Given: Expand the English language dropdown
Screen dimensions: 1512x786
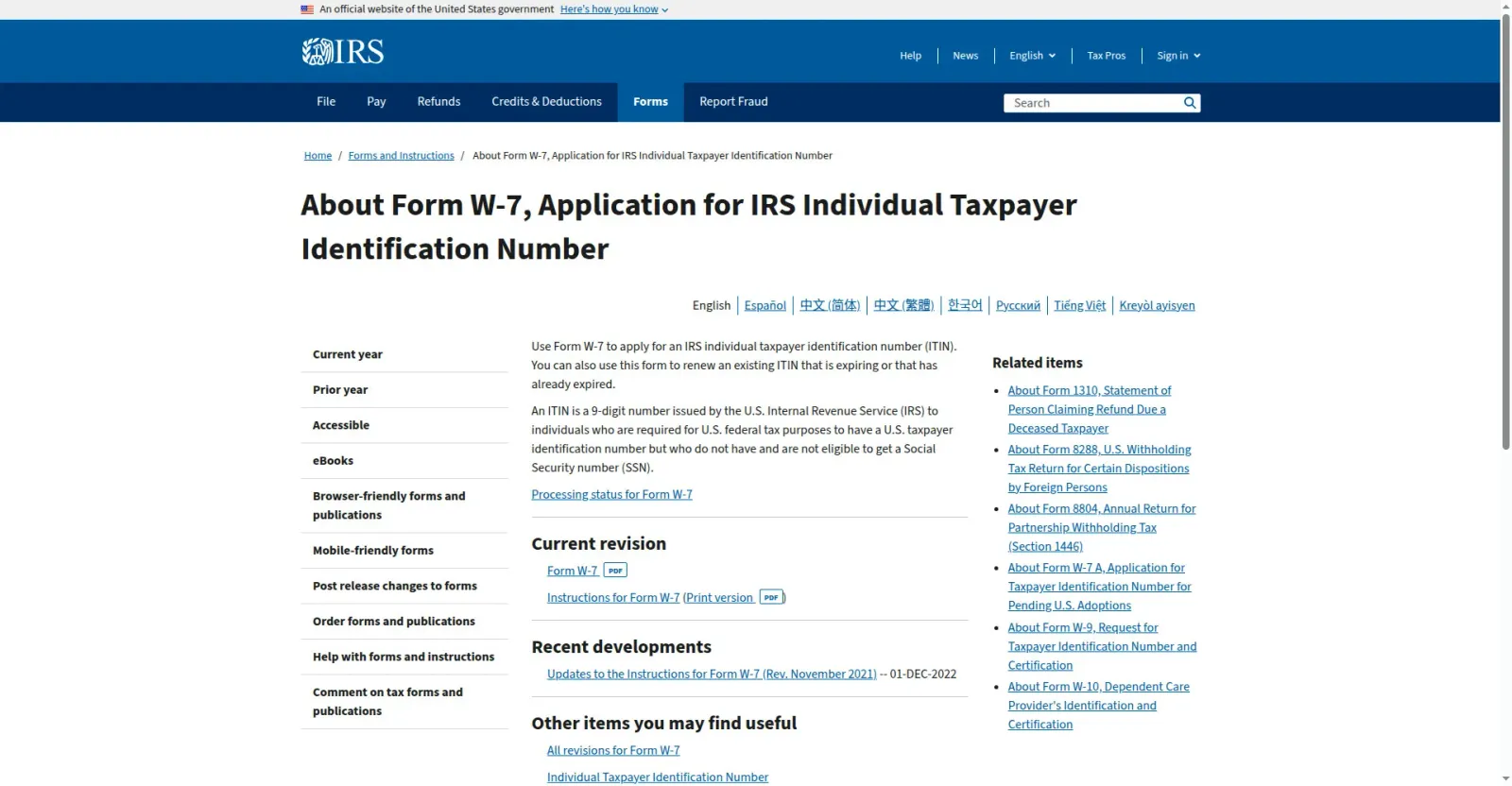Looking at the screenshot, I should (1032, 56).
